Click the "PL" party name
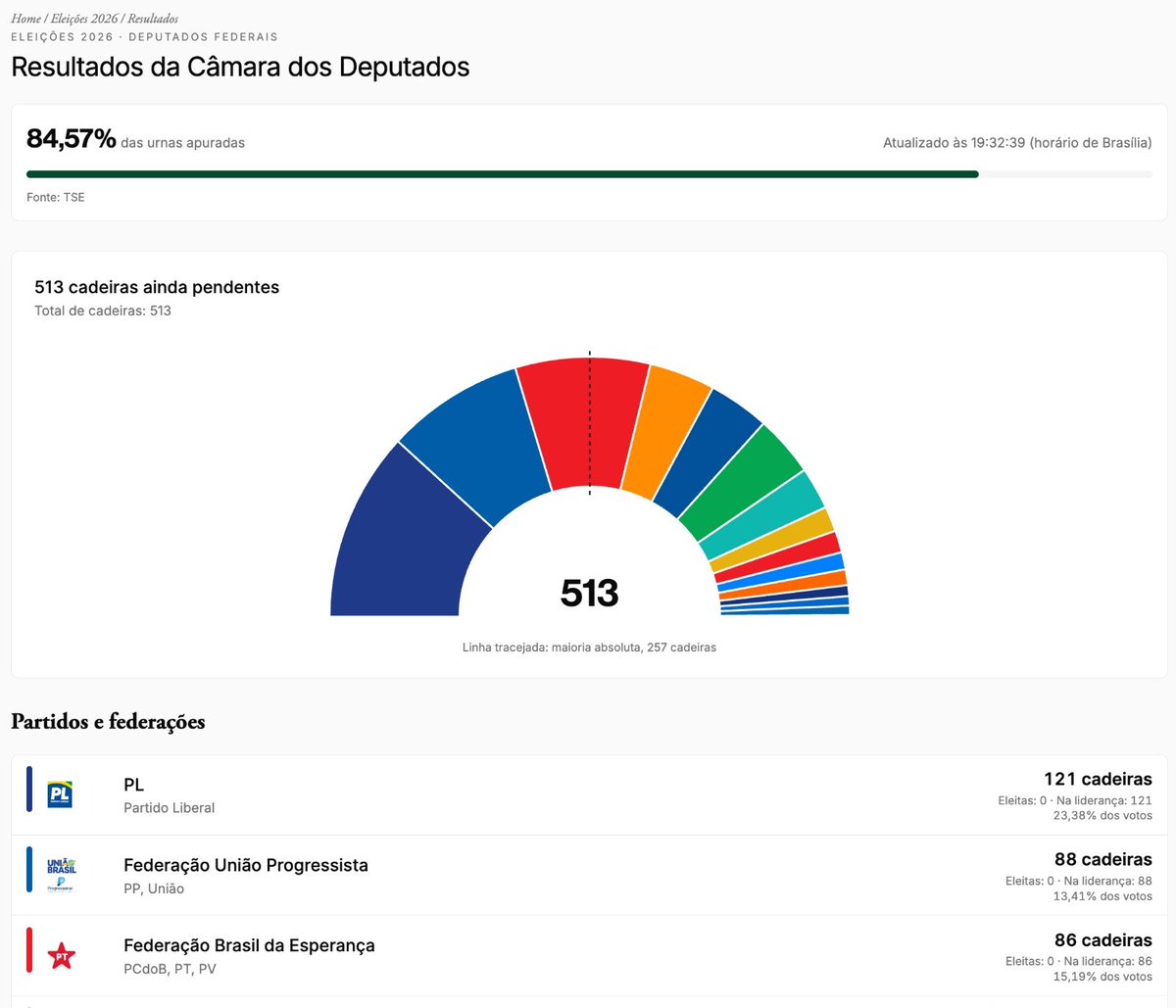1176x1008 pixels. click(x=134, y=785)
